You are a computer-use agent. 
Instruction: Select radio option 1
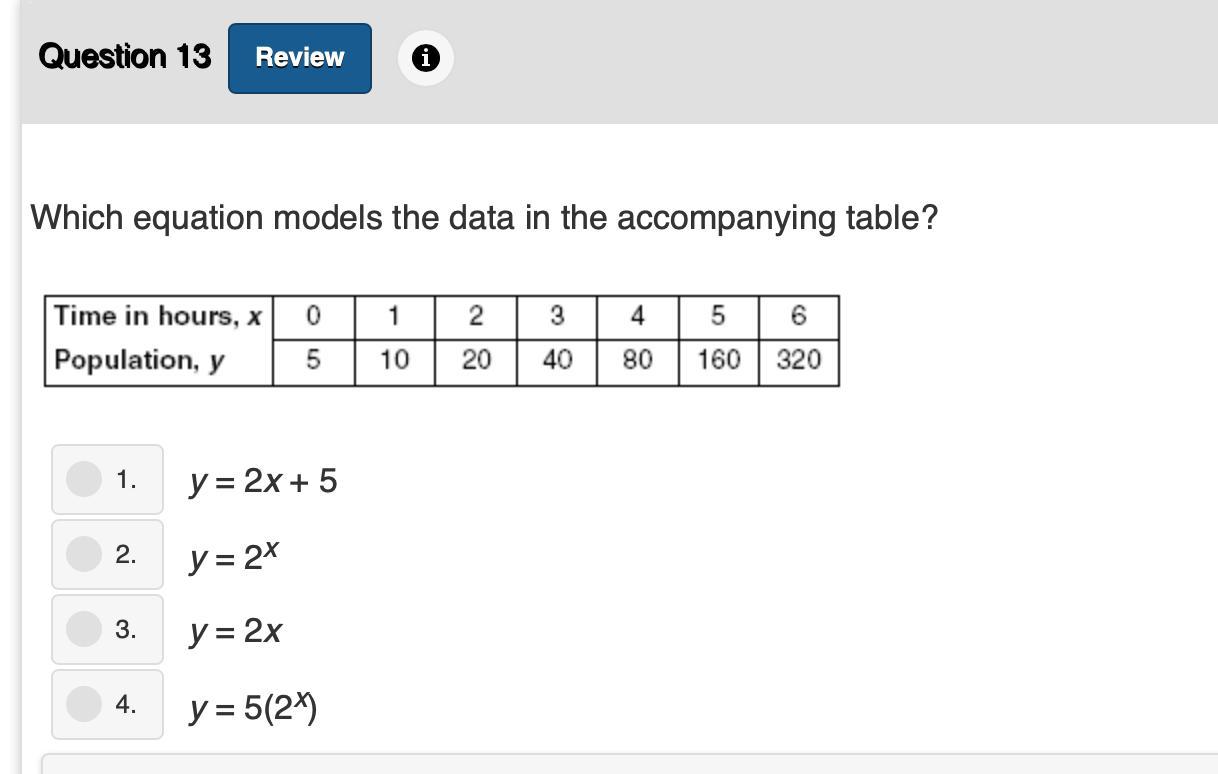coord(84,479)
